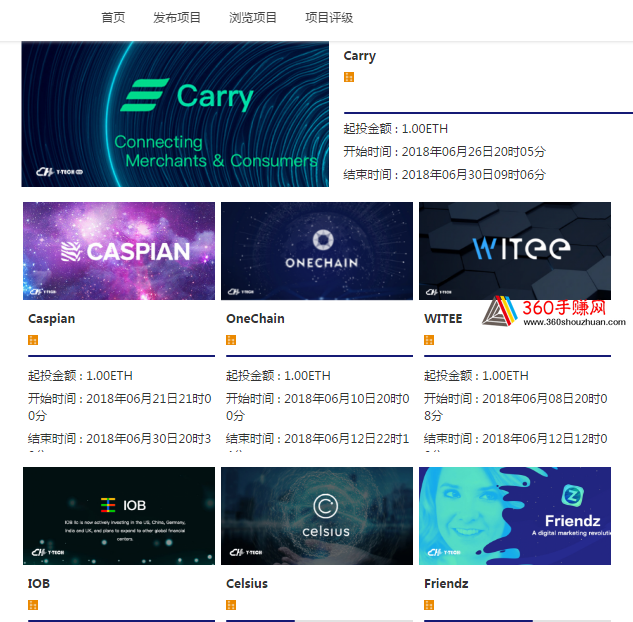Image resolution: width=633 pixels, height=622 pixels.
Task: Open the 发布项目 menu item
Action: click(x=177, y=18)
